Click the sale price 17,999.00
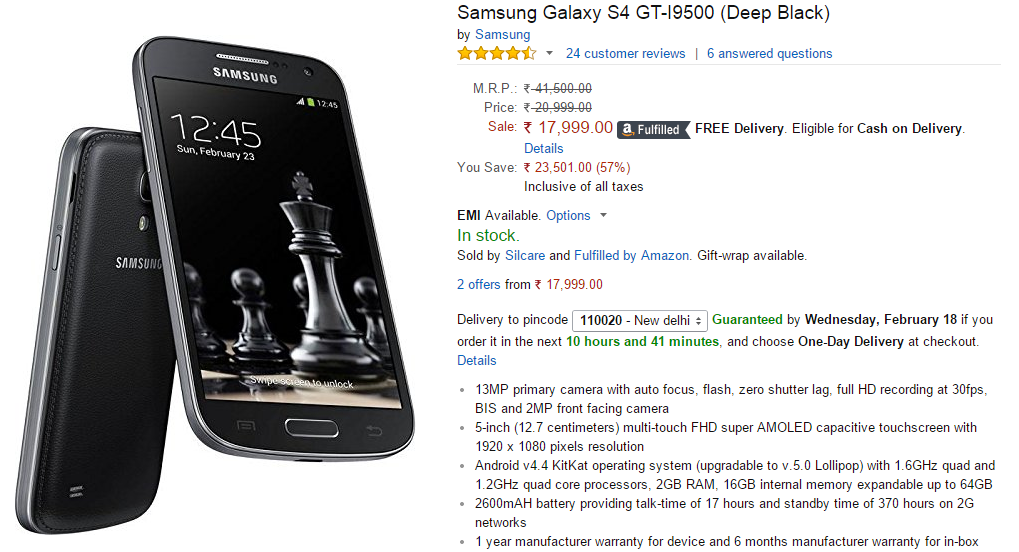 [568, 127]
